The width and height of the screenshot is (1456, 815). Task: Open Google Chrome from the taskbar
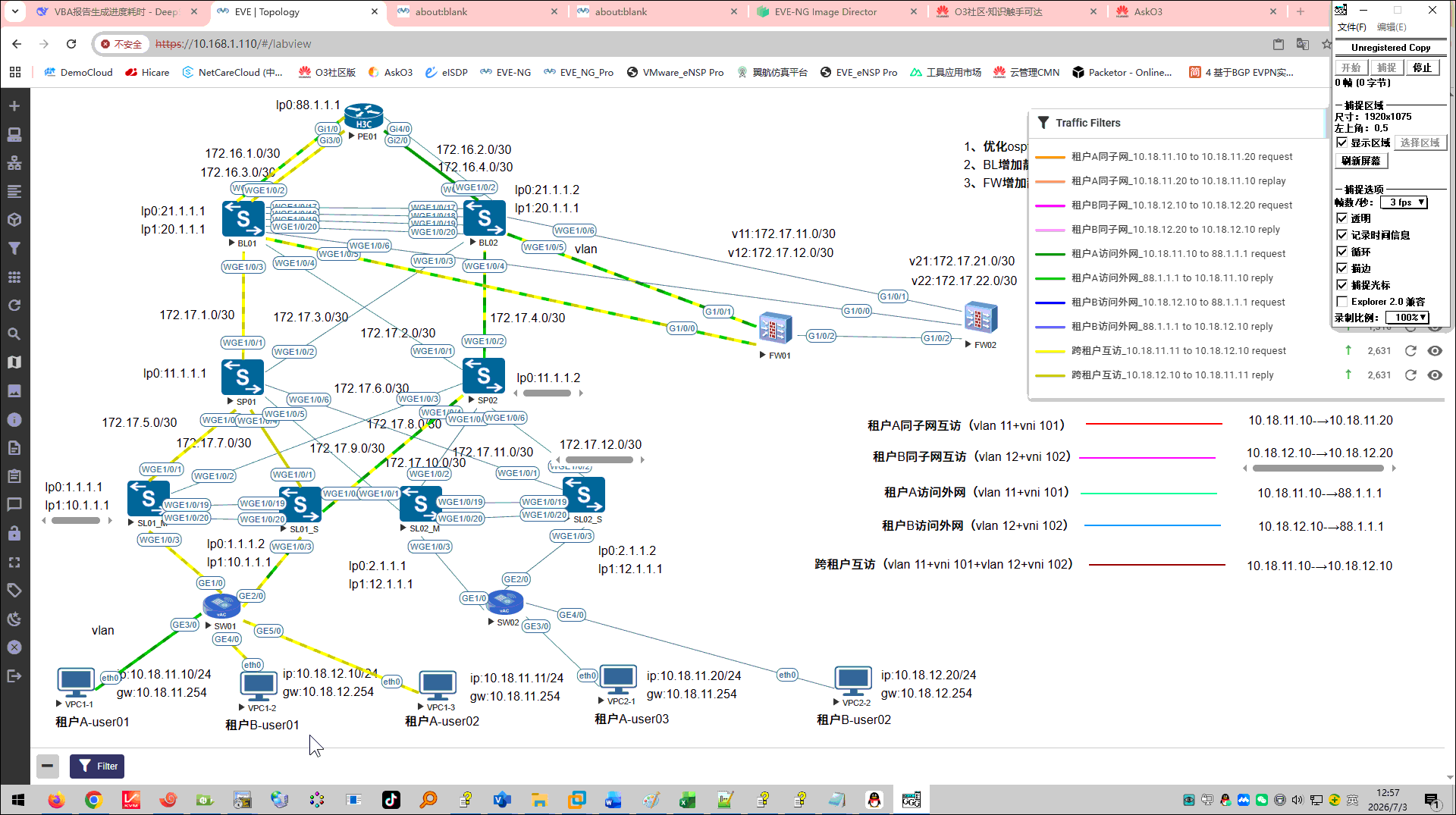click(93, 800)
